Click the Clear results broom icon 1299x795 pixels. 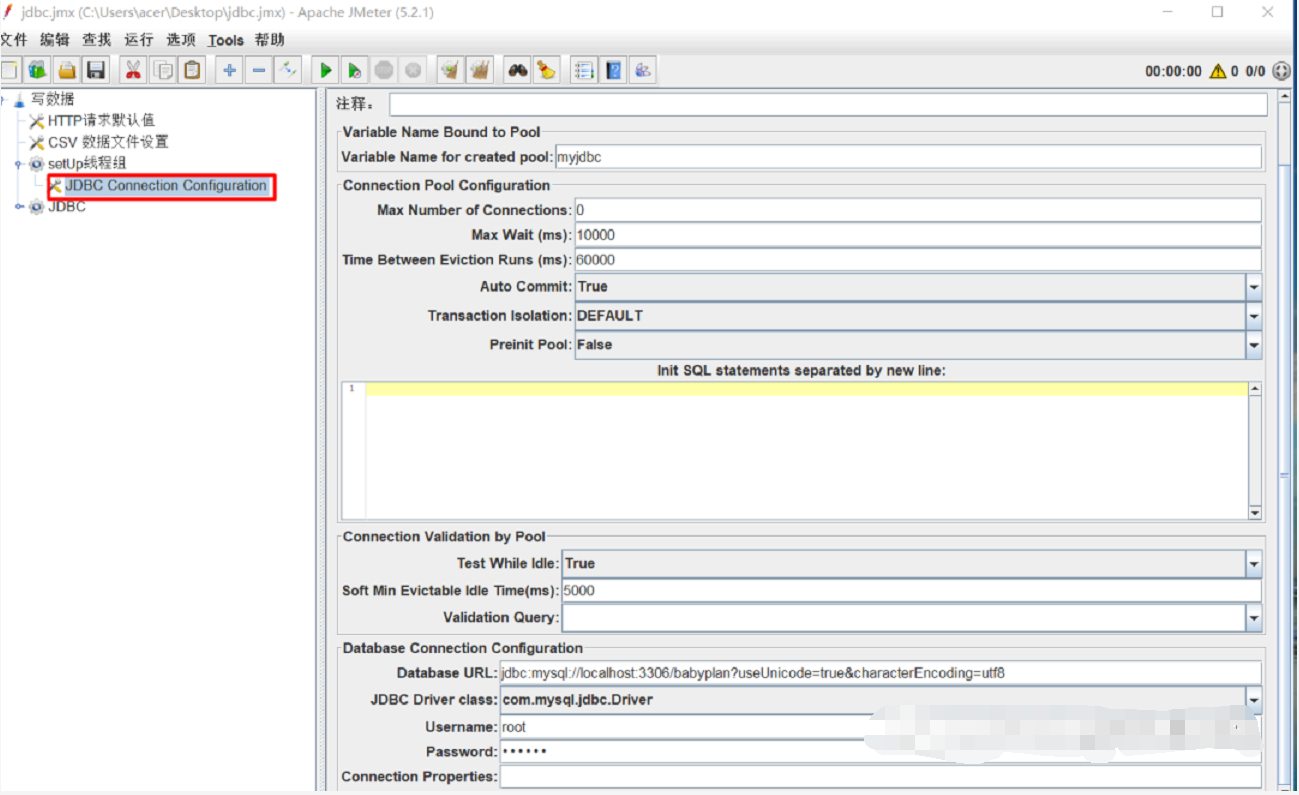[451, 70]
